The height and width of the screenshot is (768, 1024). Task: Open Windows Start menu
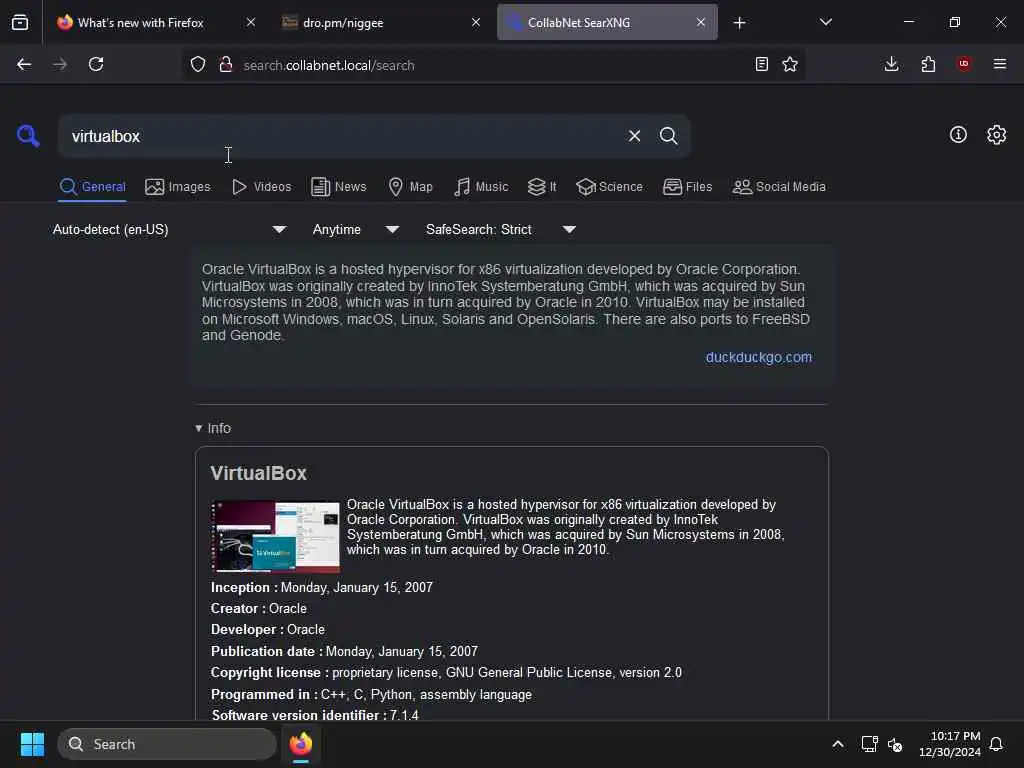[32, 744]
